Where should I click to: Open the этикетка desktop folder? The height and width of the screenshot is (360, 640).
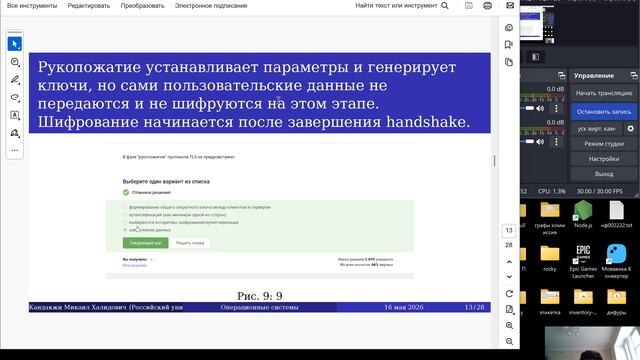coord(550,302)
